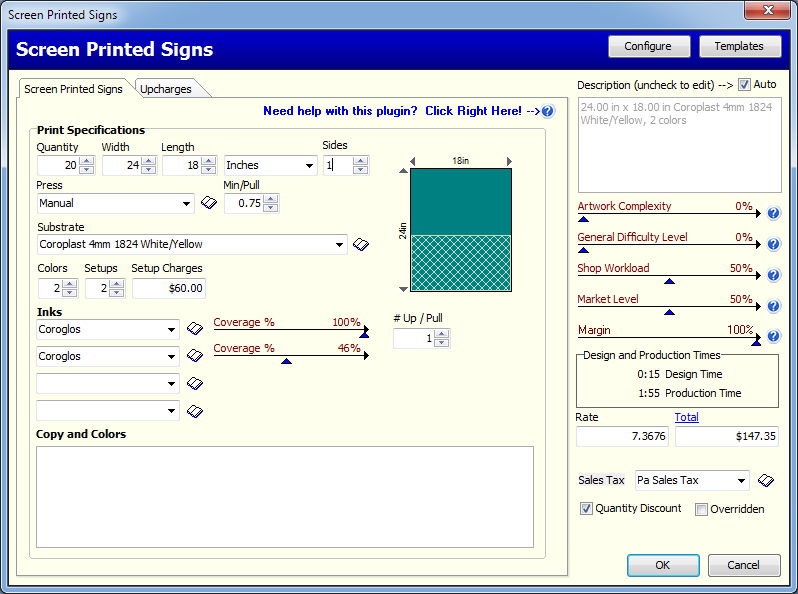Open the Sales Tax lookup book icon
Viewport: 798px width, 594px height.
765,481
